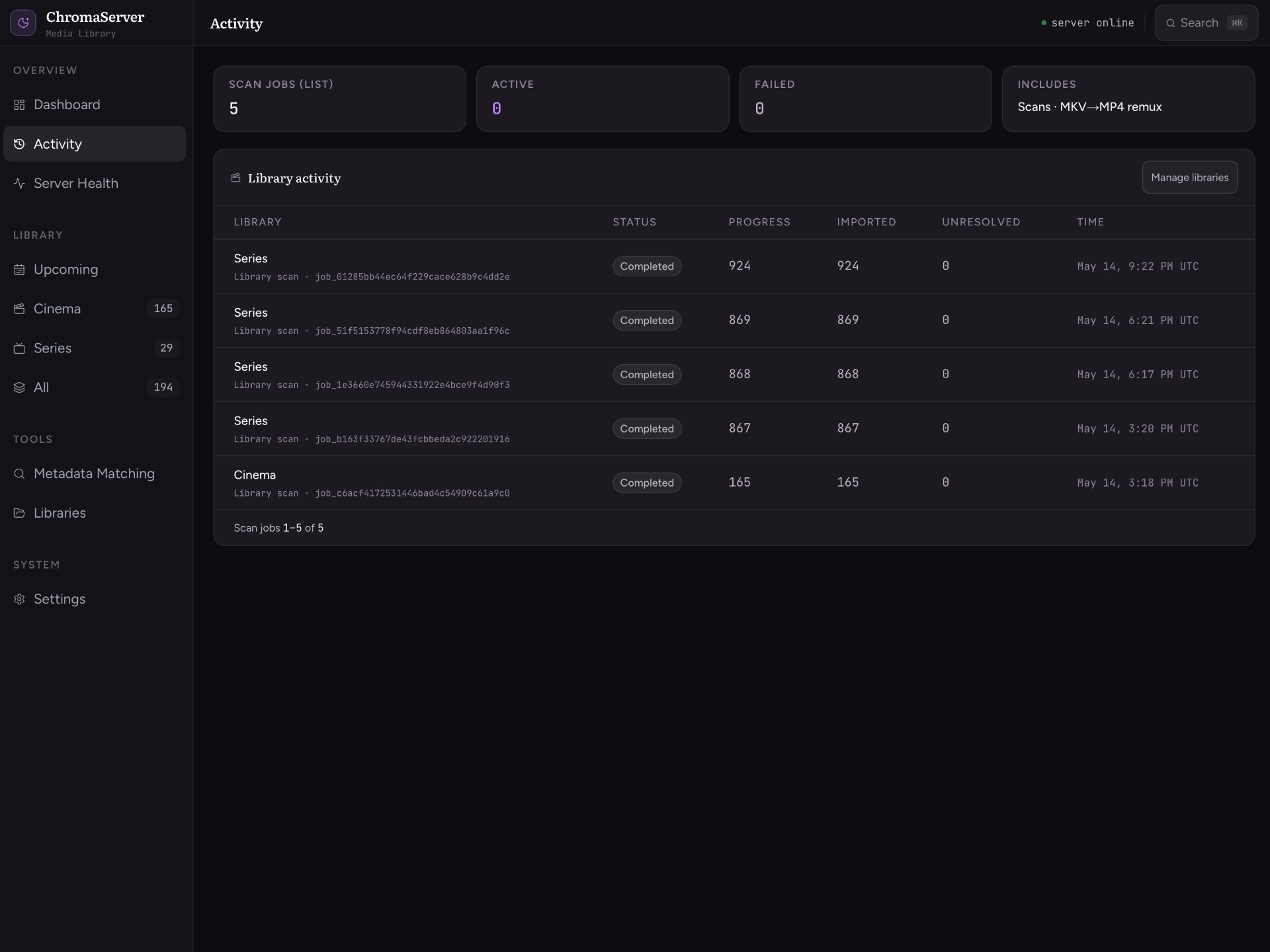This screenshot has height=952, width=1270.
Task: Click job_b163f33767de43fcbbeda2c922201916 job ID
Action: (x=412, y=440)
